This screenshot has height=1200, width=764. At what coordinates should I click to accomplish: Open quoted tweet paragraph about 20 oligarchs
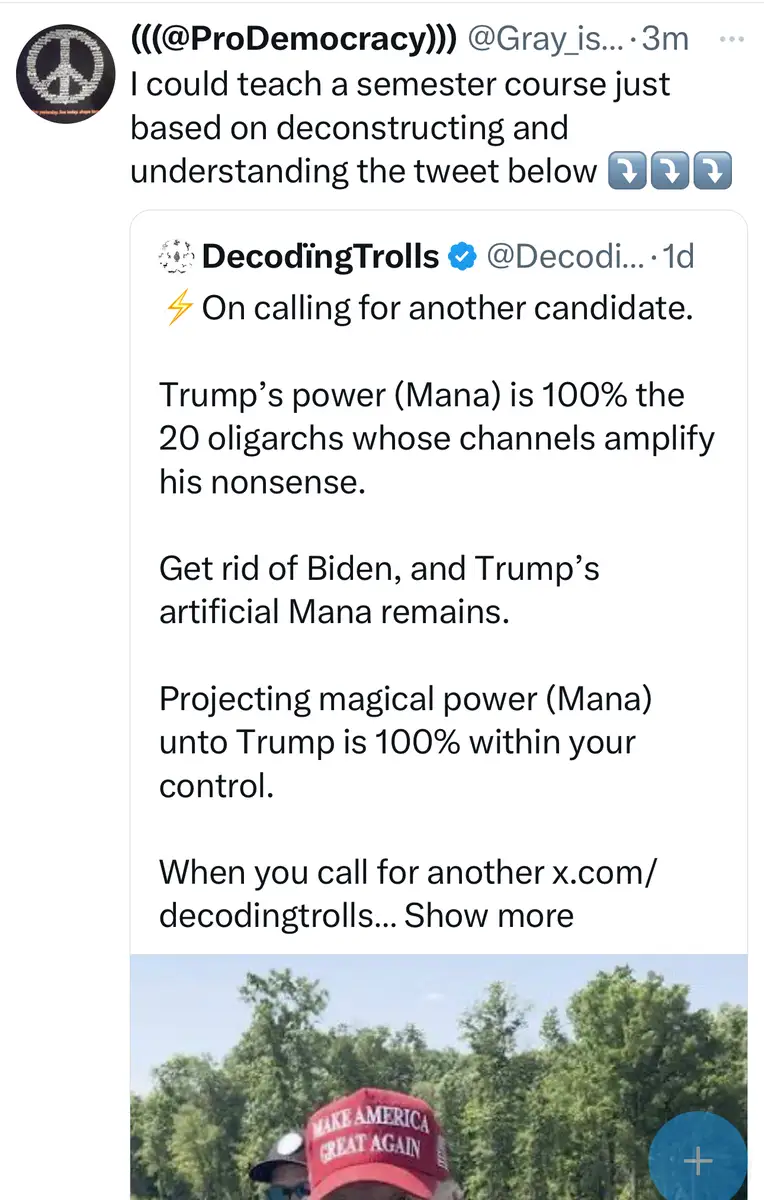(x=436, y=438)
